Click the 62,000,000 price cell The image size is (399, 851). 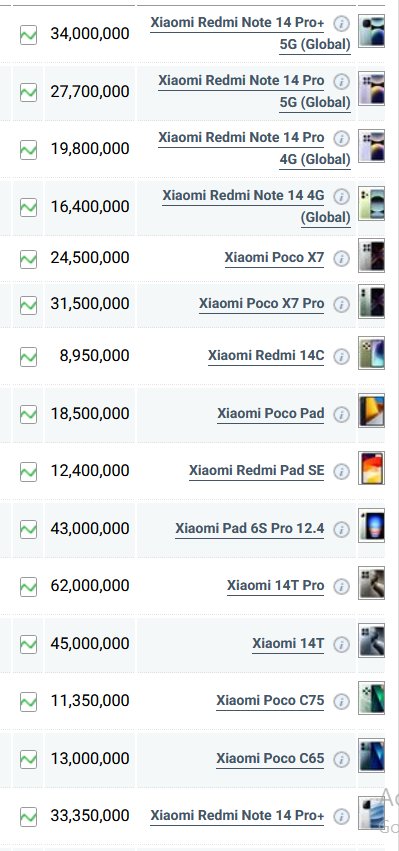90,586
